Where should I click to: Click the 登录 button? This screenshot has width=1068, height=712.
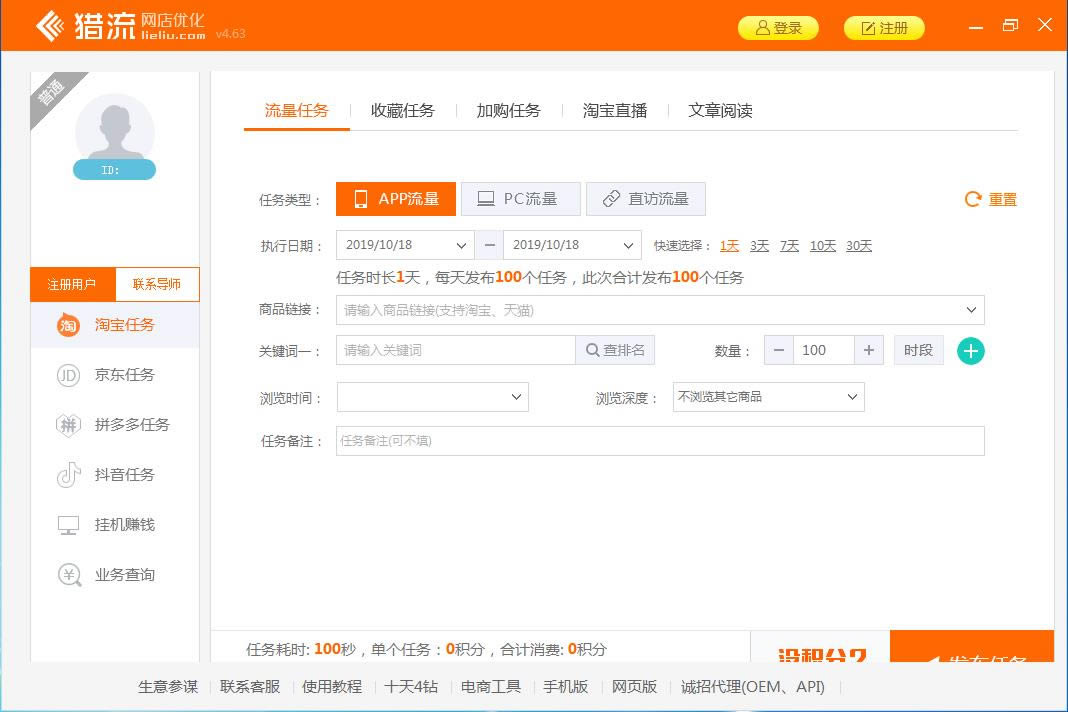(x=778, y=28)
